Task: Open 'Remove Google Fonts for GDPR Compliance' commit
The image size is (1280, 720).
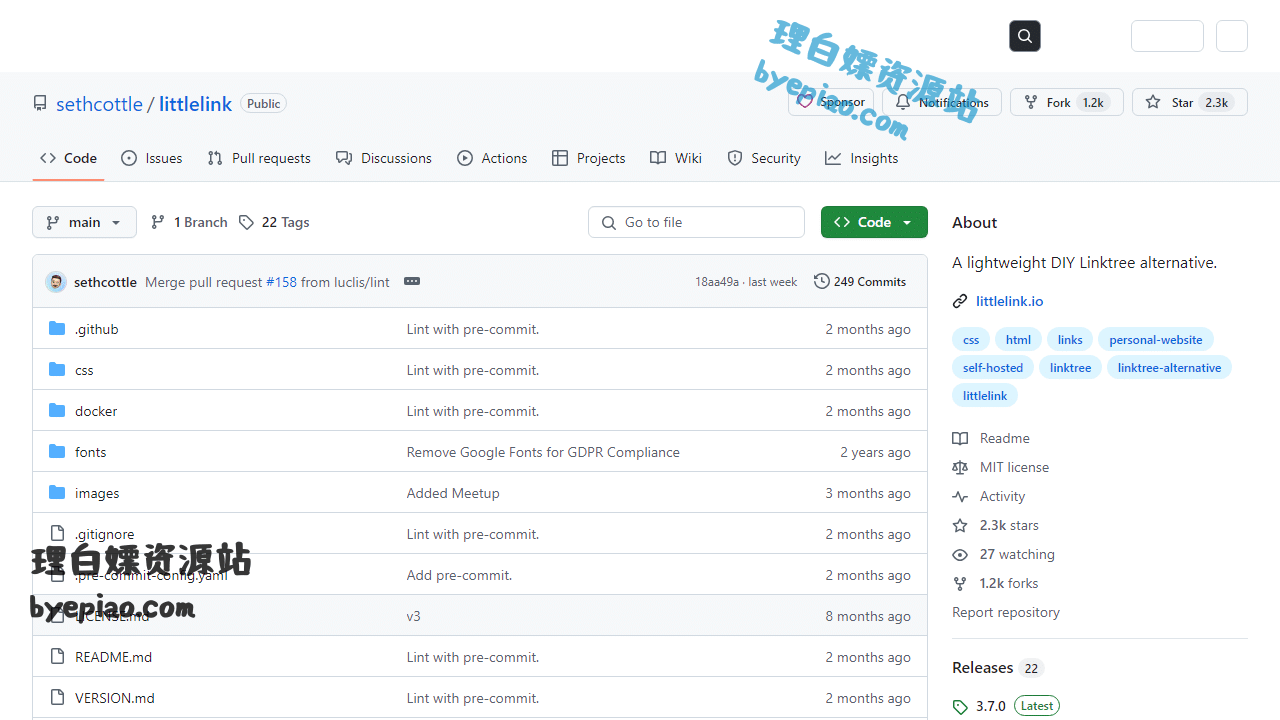Action: pos(543,452)
